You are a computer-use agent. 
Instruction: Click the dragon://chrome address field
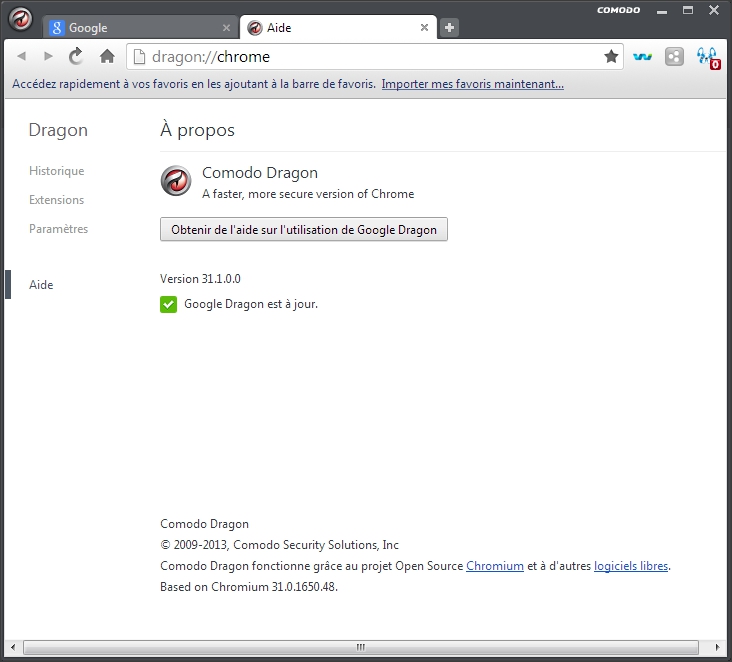click(375, 57)
